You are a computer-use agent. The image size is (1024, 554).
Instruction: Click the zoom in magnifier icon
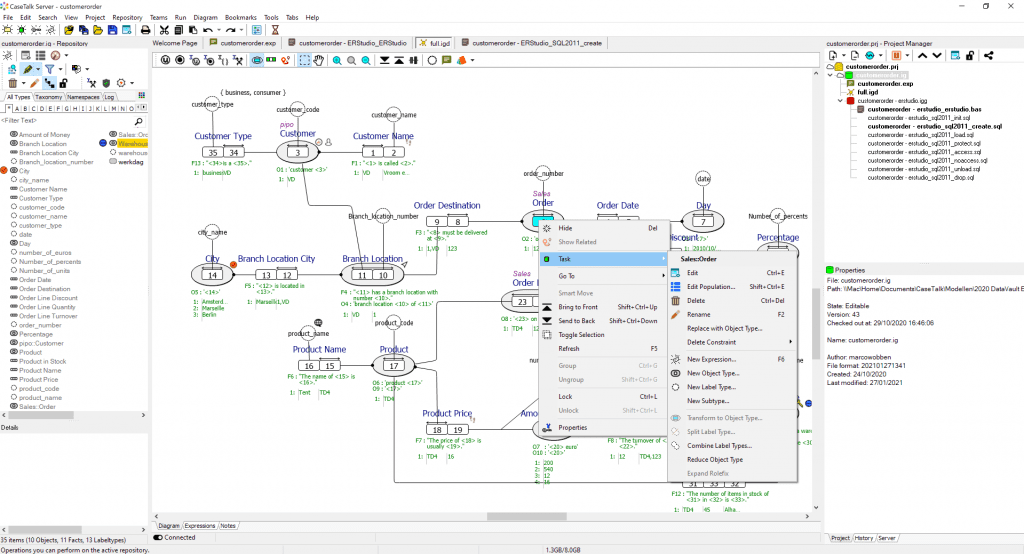(x=337, y=60)
